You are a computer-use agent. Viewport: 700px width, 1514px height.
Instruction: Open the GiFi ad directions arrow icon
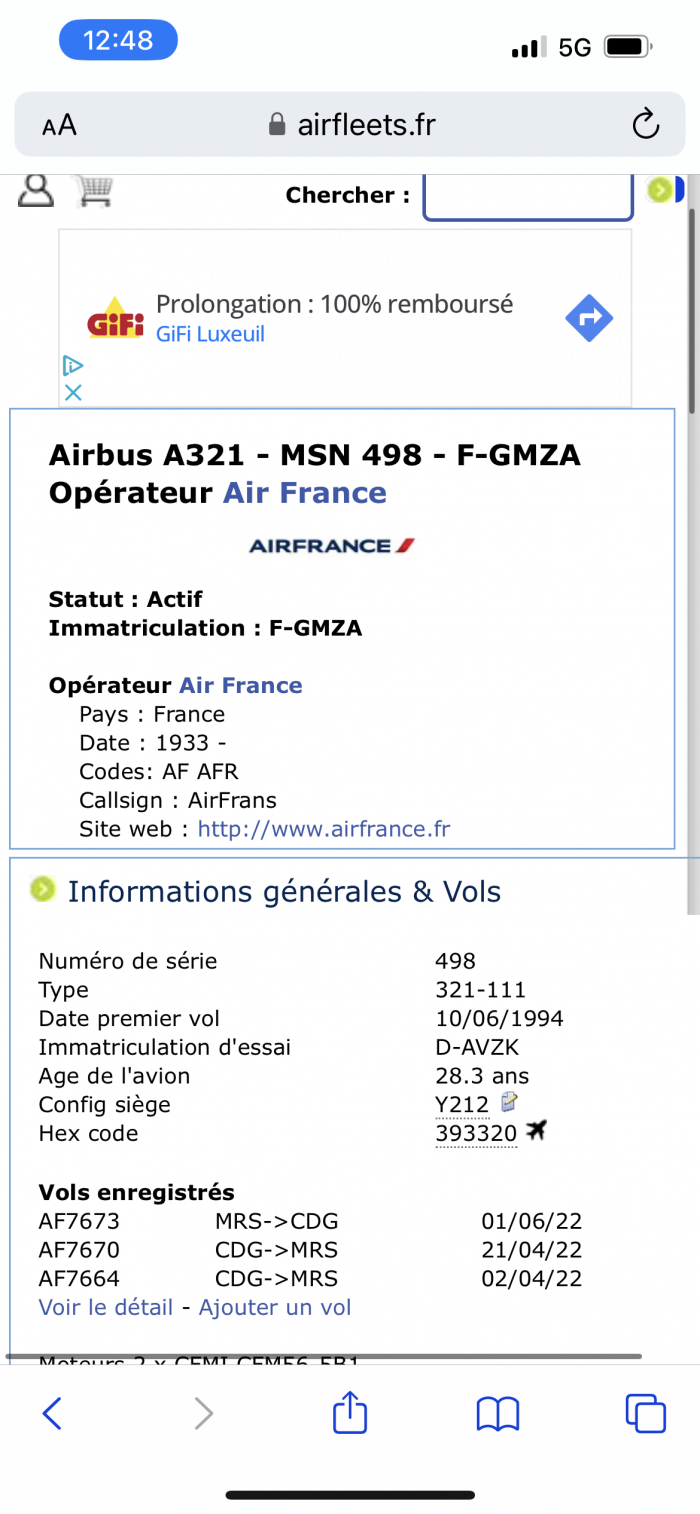click(x=589, y=319)
